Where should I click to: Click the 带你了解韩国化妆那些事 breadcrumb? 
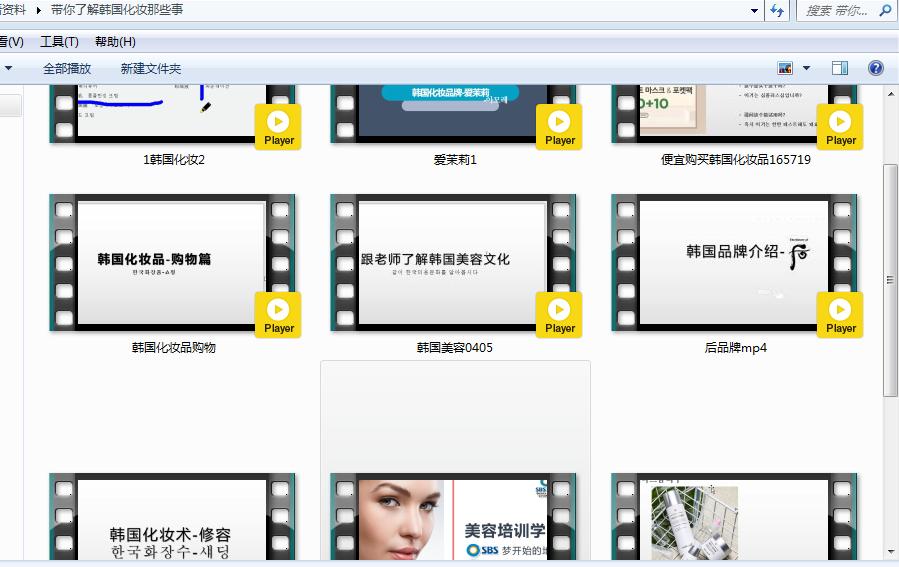pyautogui.click(x=117, y=10)
